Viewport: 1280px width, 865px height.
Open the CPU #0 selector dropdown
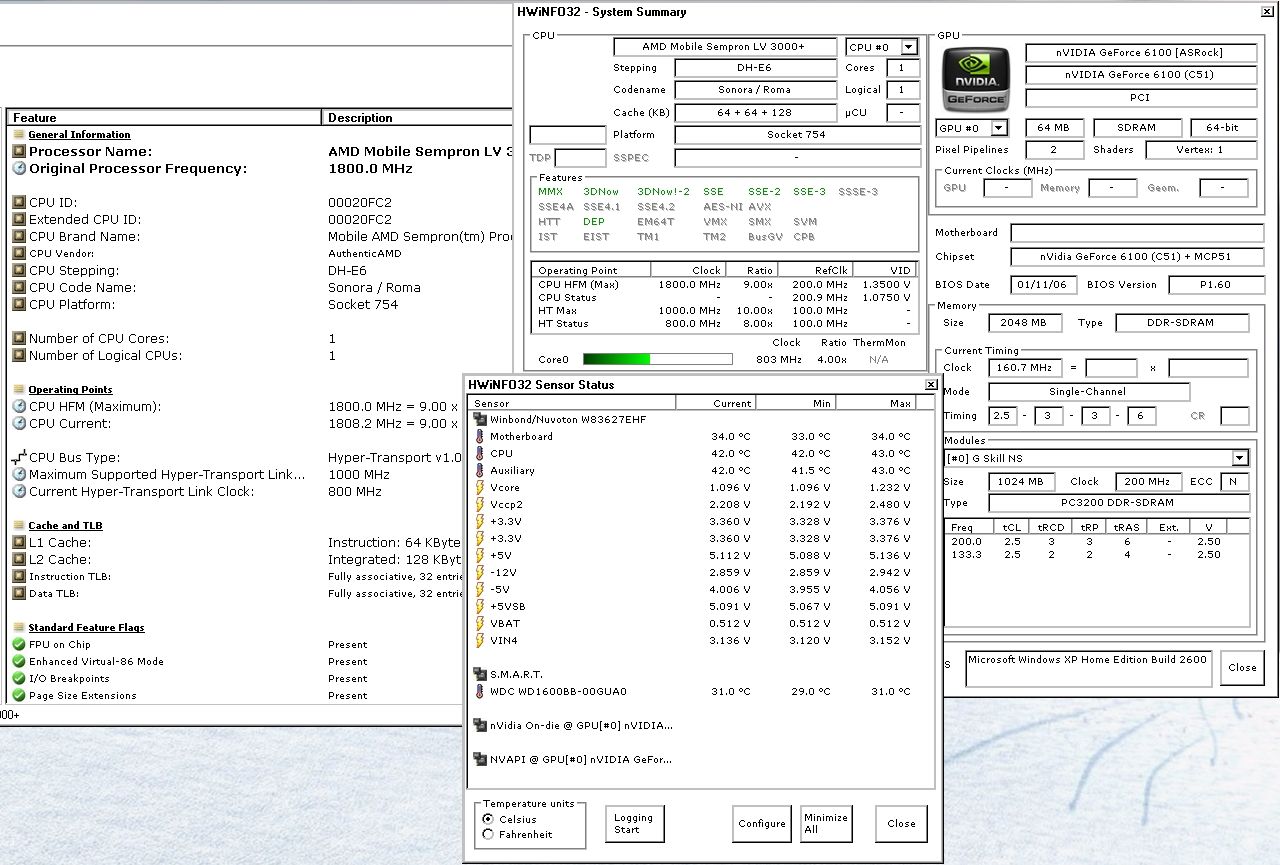coord(908,47)
